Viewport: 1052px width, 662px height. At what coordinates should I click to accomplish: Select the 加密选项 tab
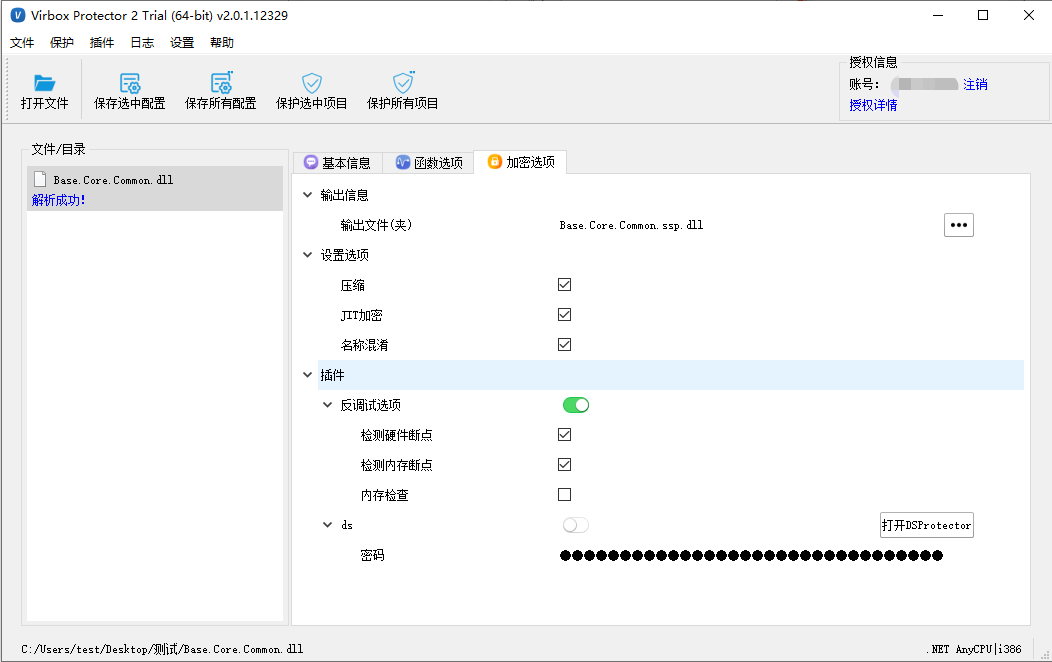[x=521, y=162]
